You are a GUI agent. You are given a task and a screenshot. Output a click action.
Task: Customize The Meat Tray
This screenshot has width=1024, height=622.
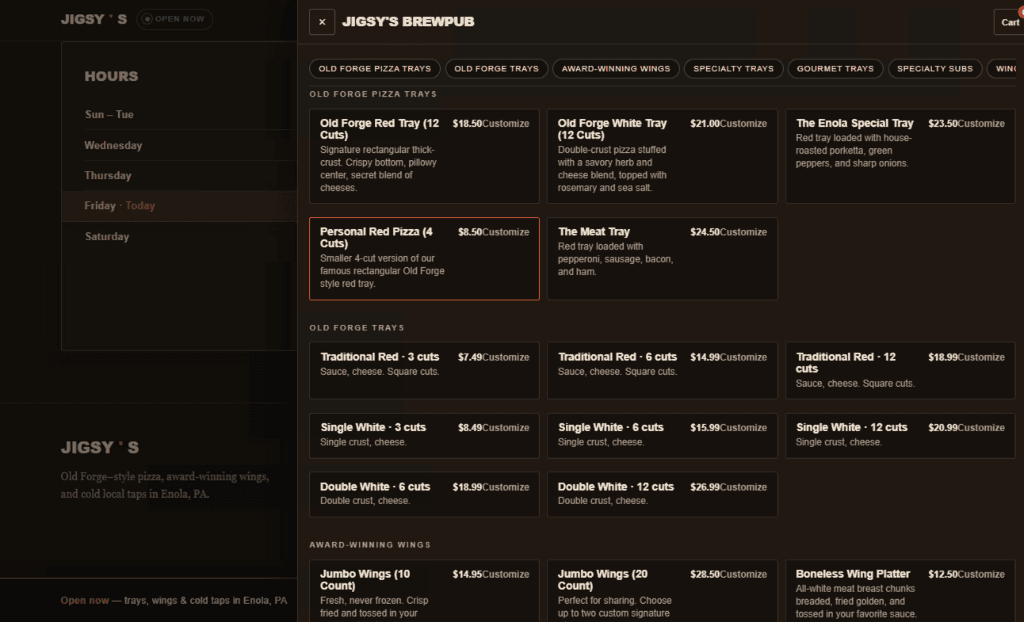(743, 232)
